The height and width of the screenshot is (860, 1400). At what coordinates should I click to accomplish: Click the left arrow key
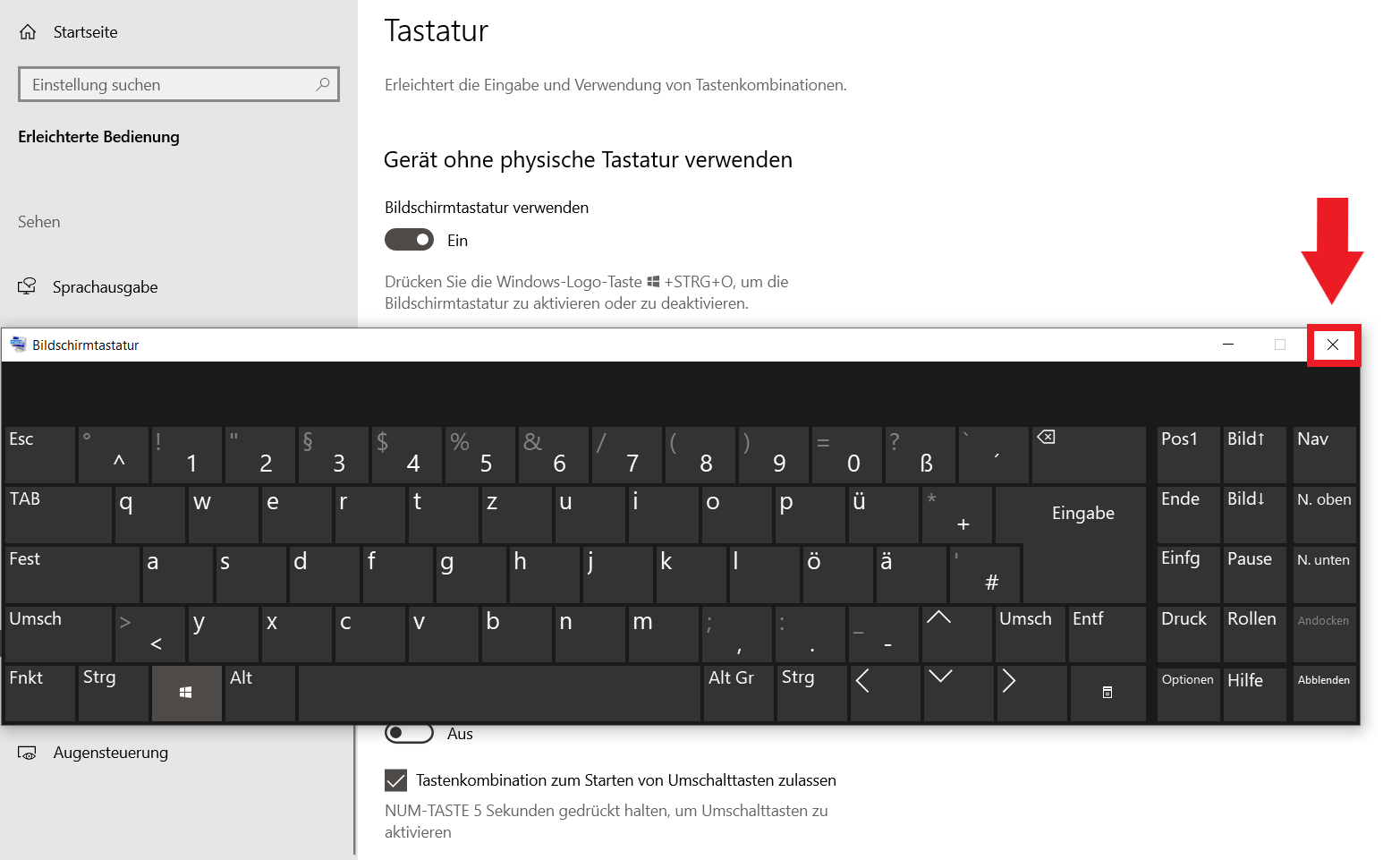tap(885, 693)
